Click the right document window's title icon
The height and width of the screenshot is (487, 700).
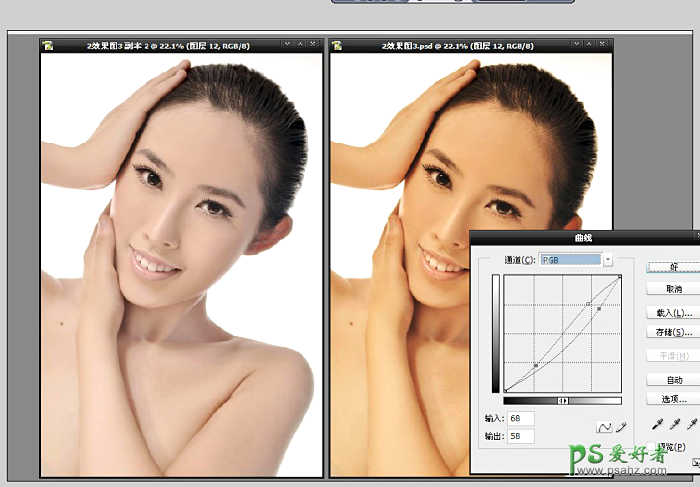pyautogui.click(x=336, y=45)
